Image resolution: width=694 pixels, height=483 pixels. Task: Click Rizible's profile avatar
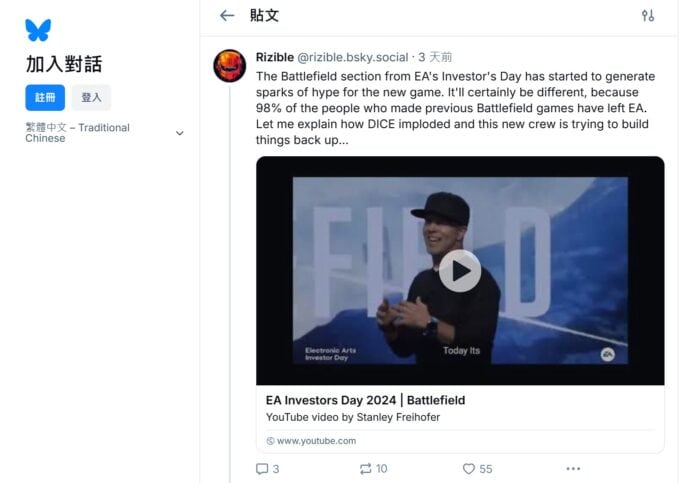pos(230,65)
